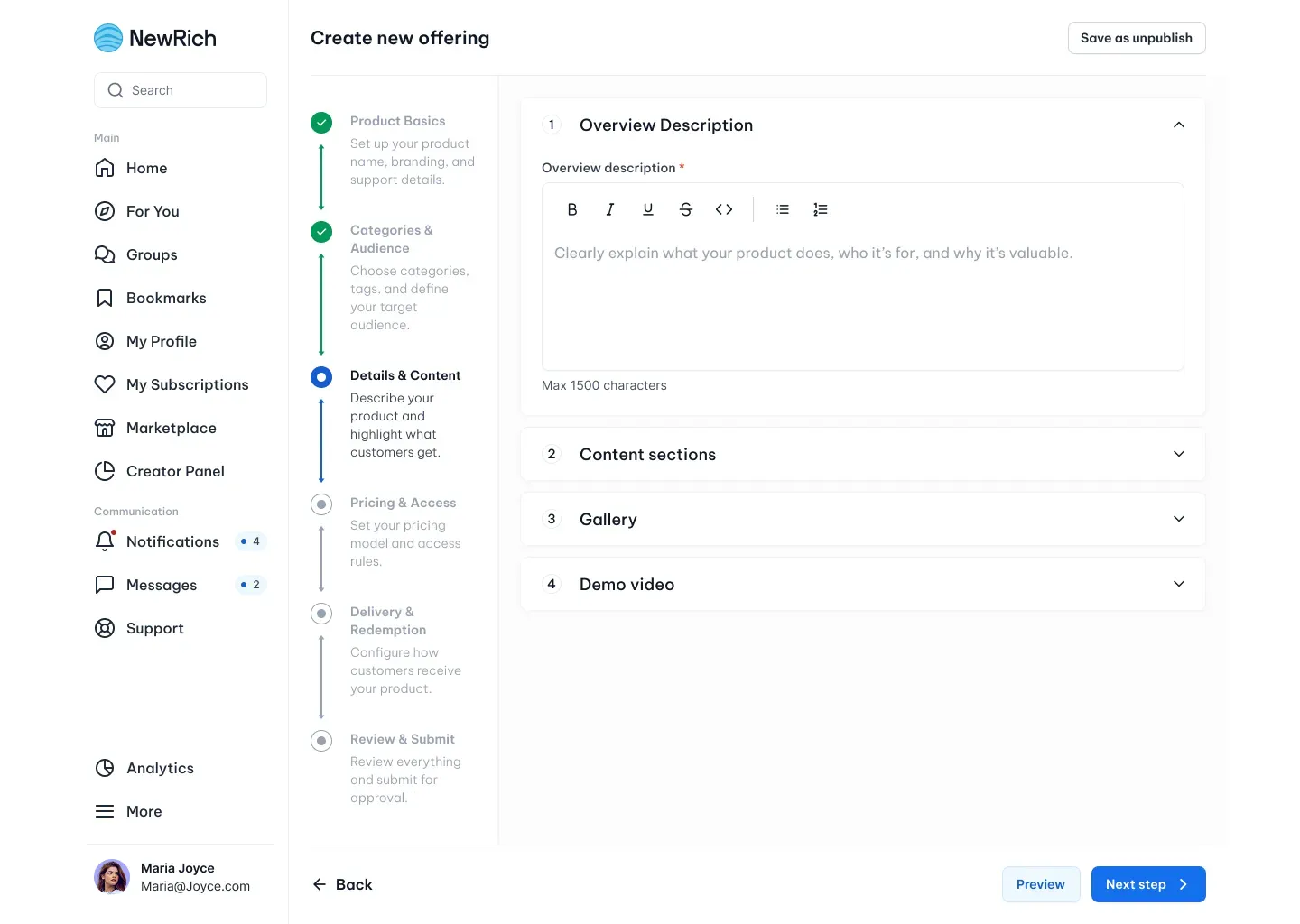
Task: Select the Delivery & Redemption step circle
Action: tap(321, 614)
